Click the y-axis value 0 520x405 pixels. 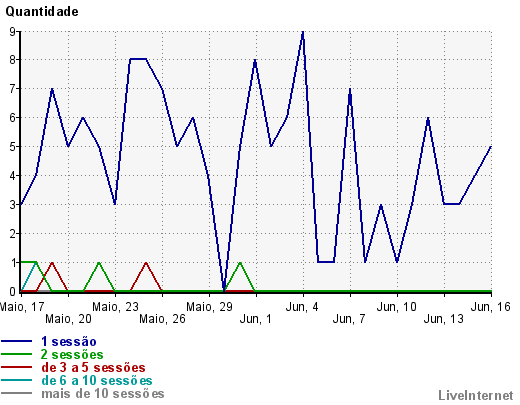pyautogui.click(x=13, y=292)
